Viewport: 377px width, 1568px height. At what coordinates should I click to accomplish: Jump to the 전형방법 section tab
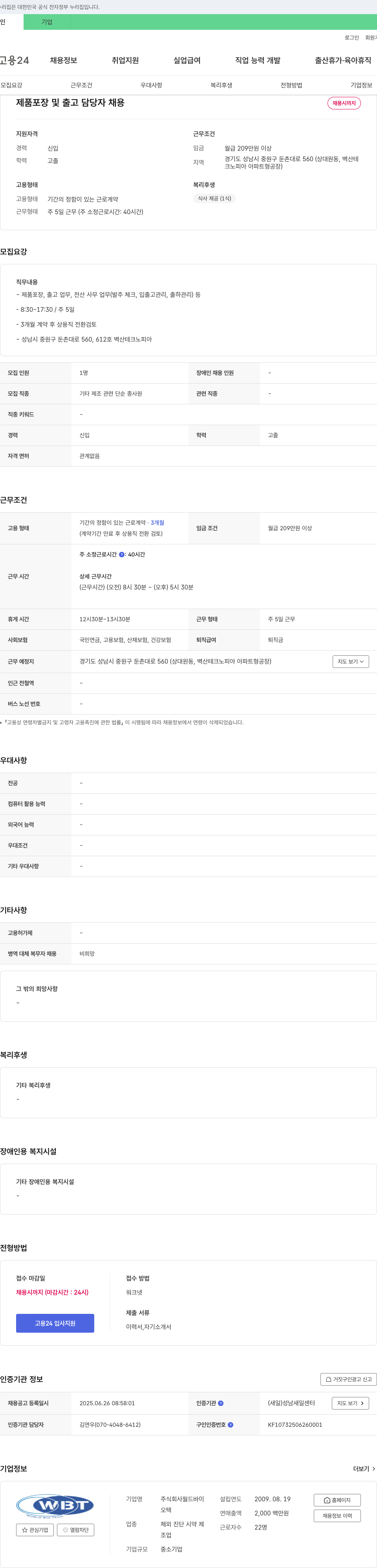click(x=292, y=85)
